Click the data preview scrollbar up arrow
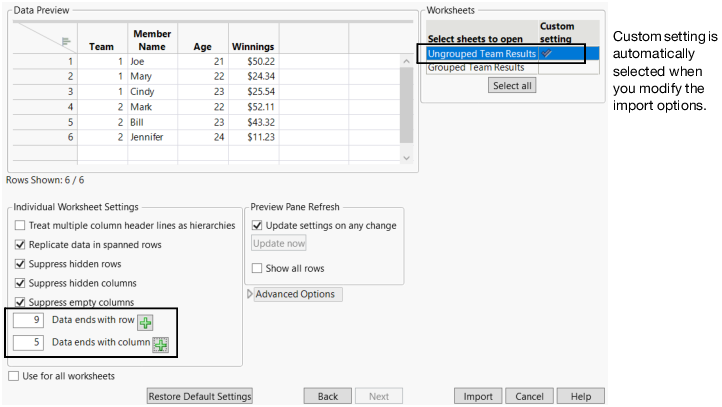 tap(406, 61)
